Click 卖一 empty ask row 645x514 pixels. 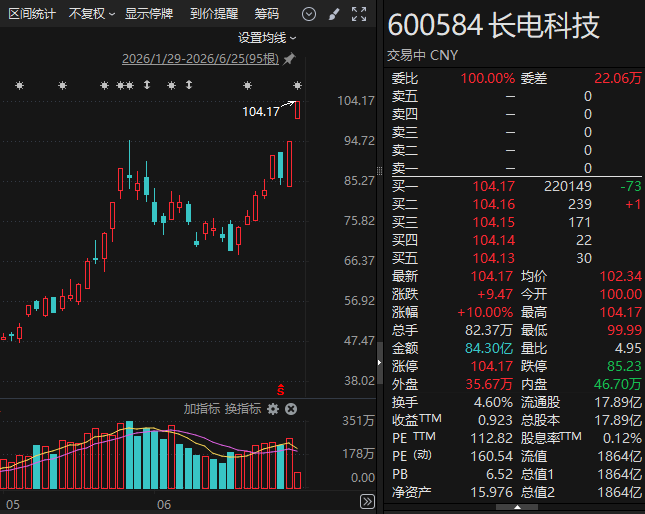516,168
